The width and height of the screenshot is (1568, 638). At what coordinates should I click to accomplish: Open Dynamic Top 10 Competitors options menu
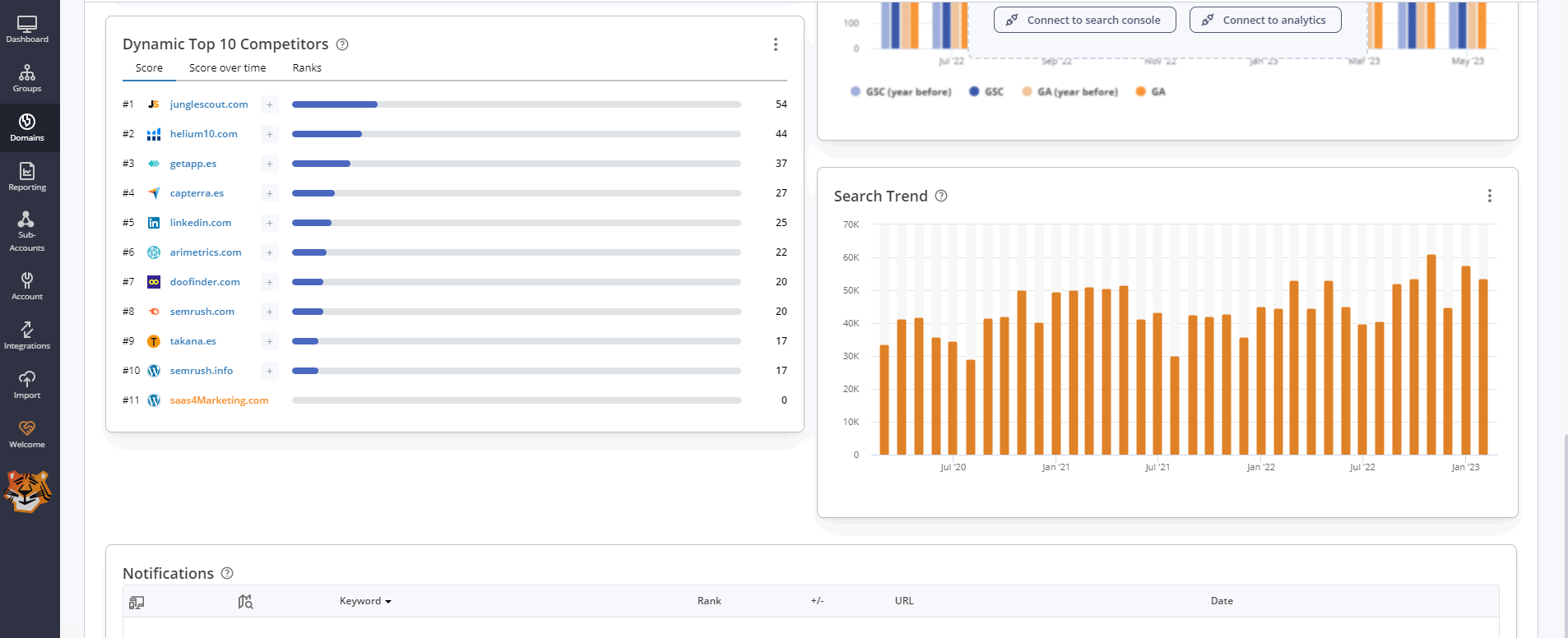(x=775, y=44)
